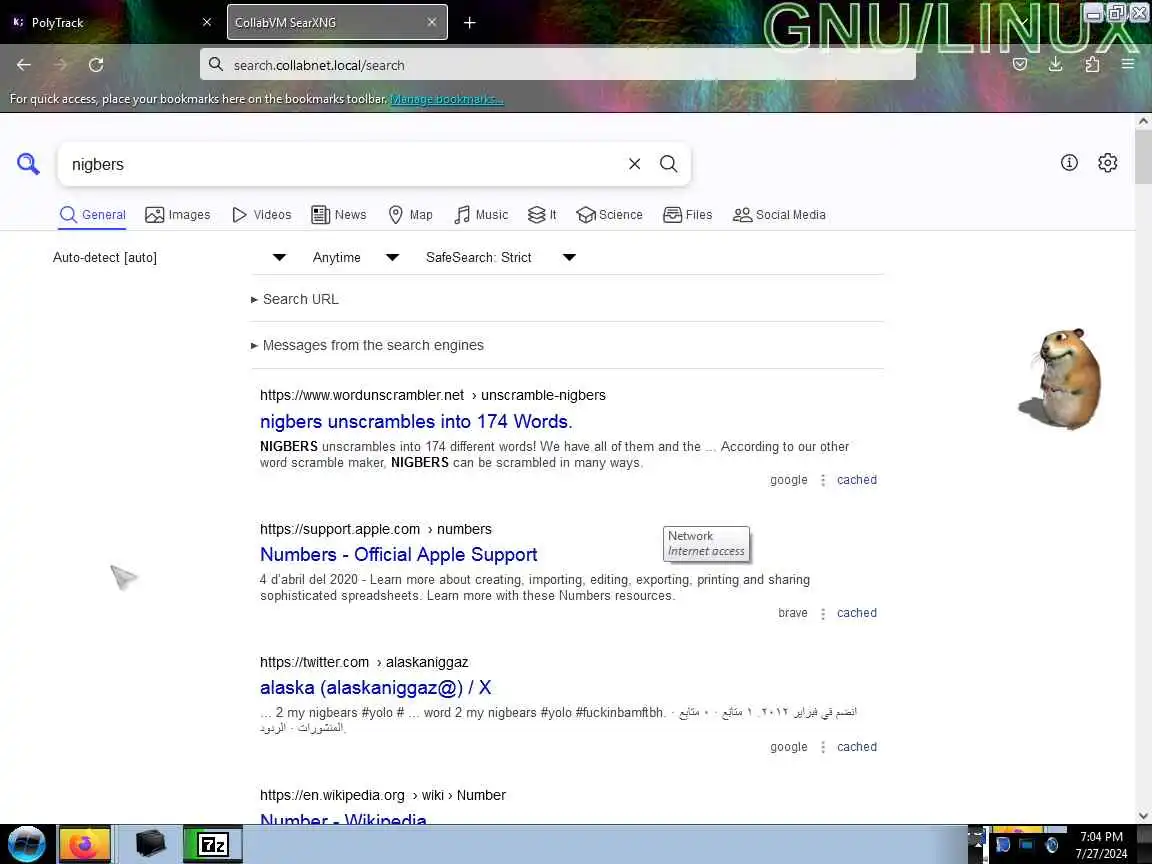Viewport: 1152px width, 864px height.
Task: Select the Files category tab
Action: (688, 215)
